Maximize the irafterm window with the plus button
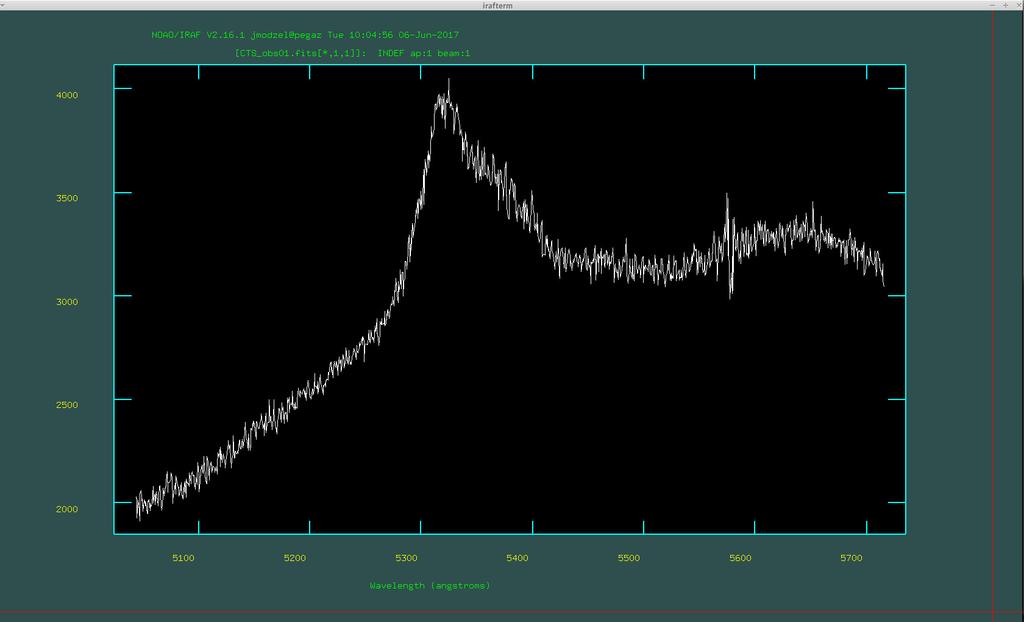 tap(1005, 5)
